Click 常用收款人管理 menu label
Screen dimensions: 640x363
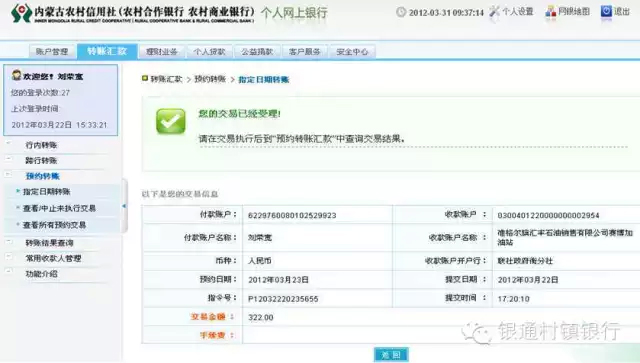[53, 258]
